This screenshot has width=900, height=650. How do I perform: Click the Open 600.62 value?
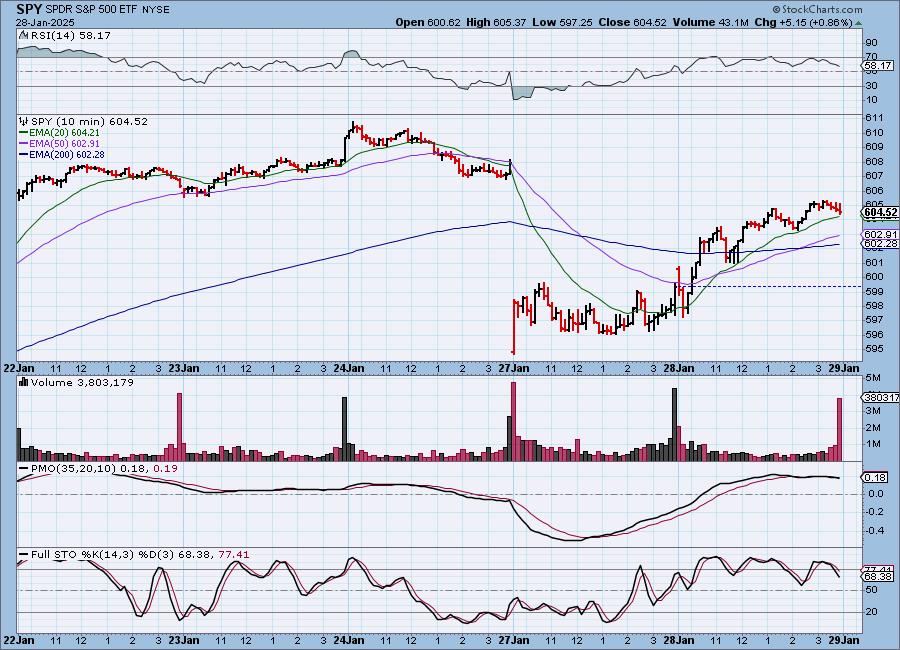coord(428,22)
